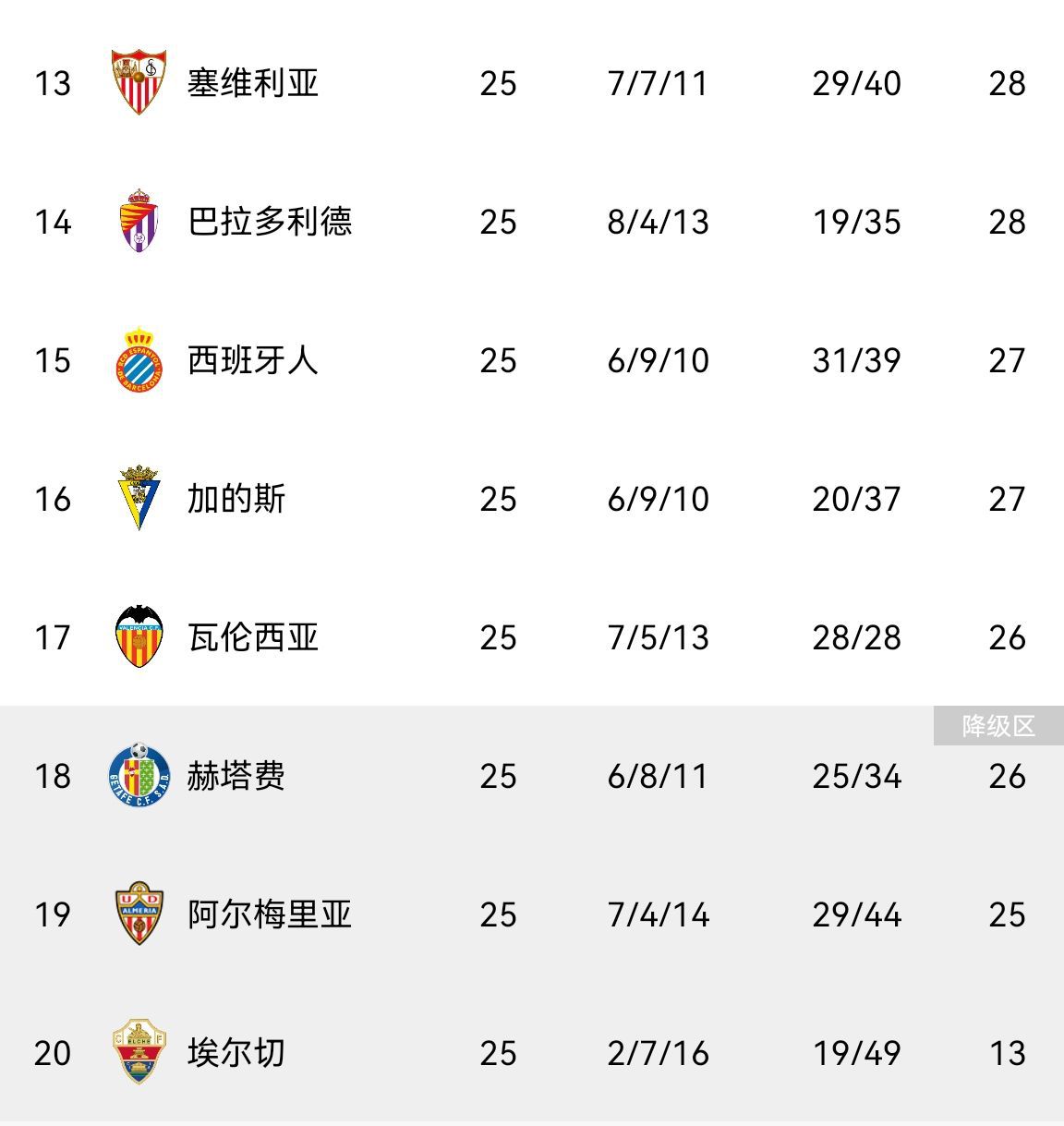
Task: Click the Sevilla club crest icon
Action: pos(139,82)
